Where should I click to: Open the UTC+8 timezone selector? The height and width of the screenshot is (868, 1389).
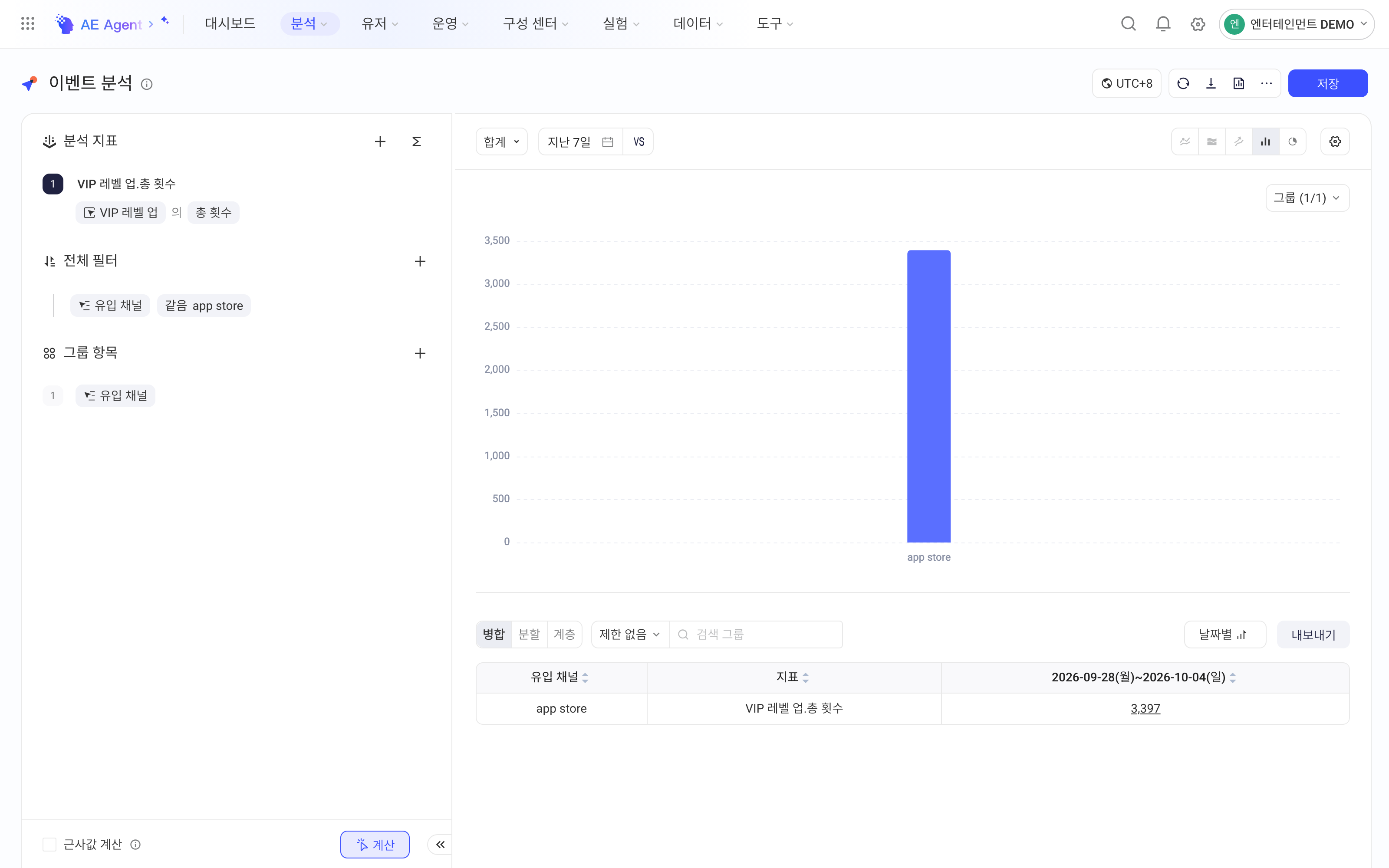click(x=1126, y=83)
